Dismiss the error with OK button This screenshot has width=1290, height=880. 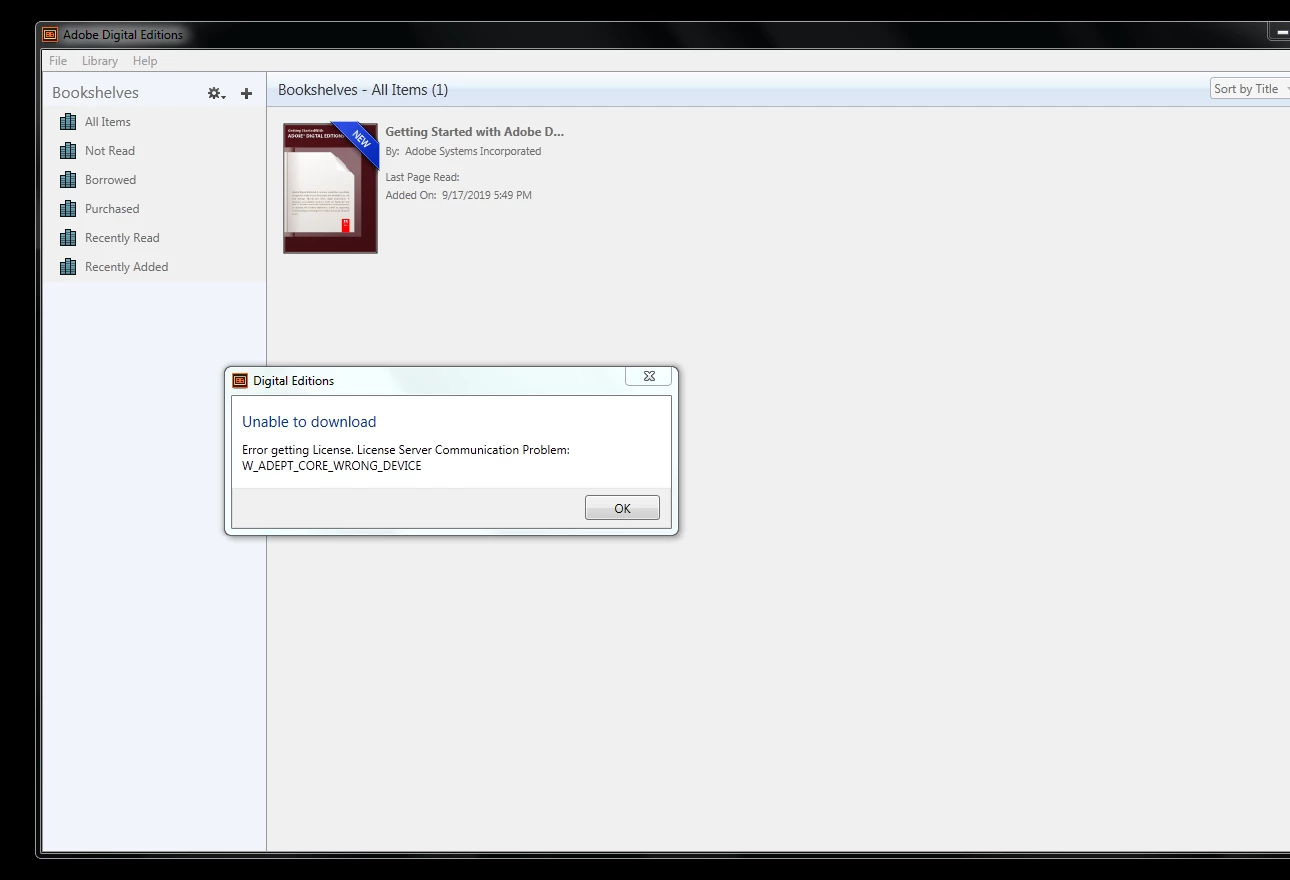point(622,508)
